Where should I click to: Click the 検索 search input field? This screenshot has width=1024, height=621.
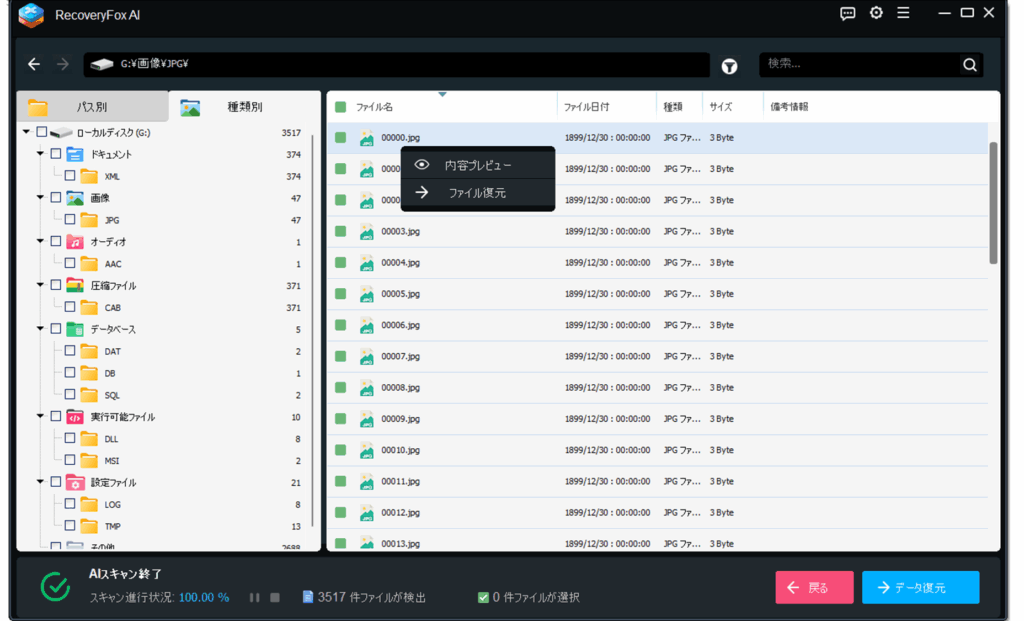click(858, 65)
